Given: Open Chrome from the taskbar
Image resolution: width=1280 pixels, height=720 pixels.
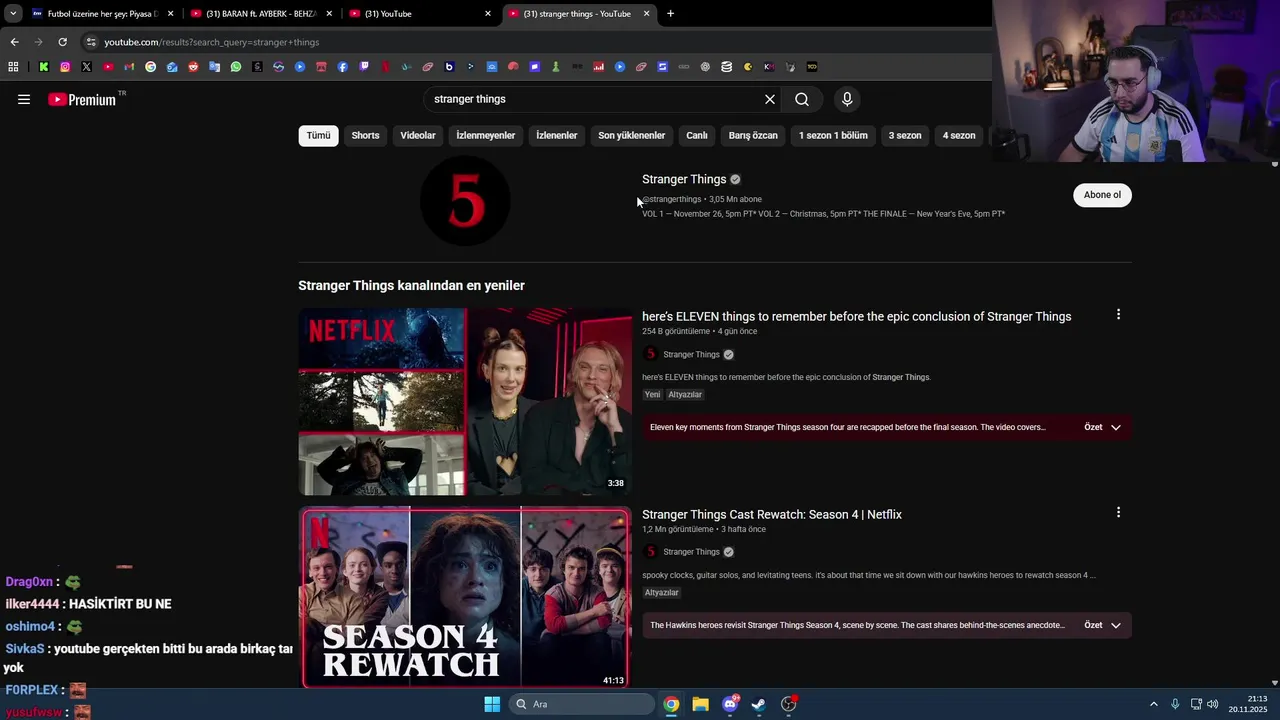Looking at the screenshot, I should [x=671, y=704].
